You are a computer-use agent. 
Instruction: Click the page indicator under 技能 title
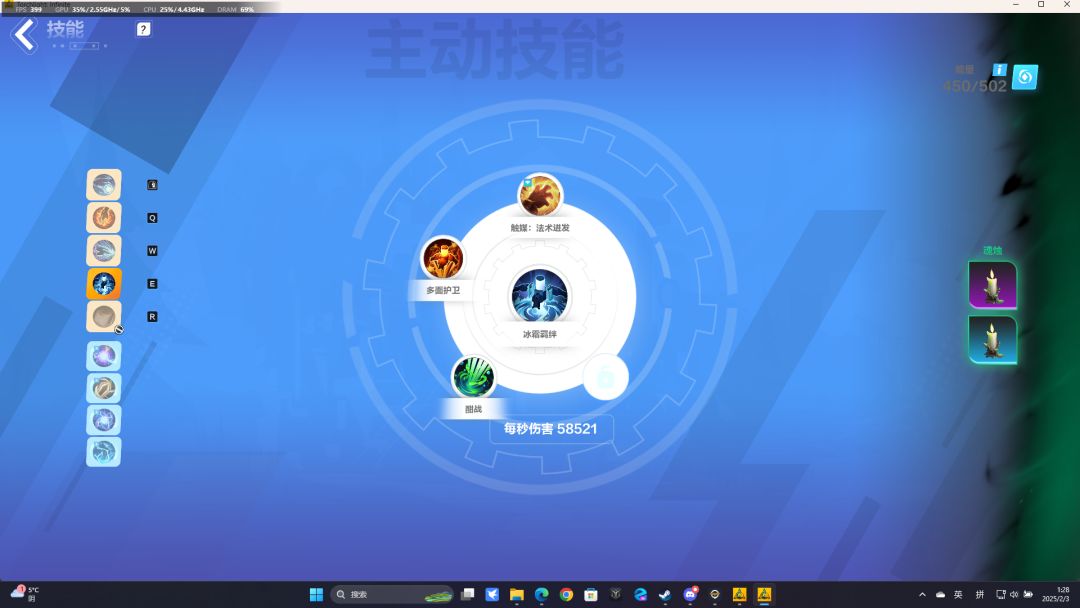pos(80,45)
